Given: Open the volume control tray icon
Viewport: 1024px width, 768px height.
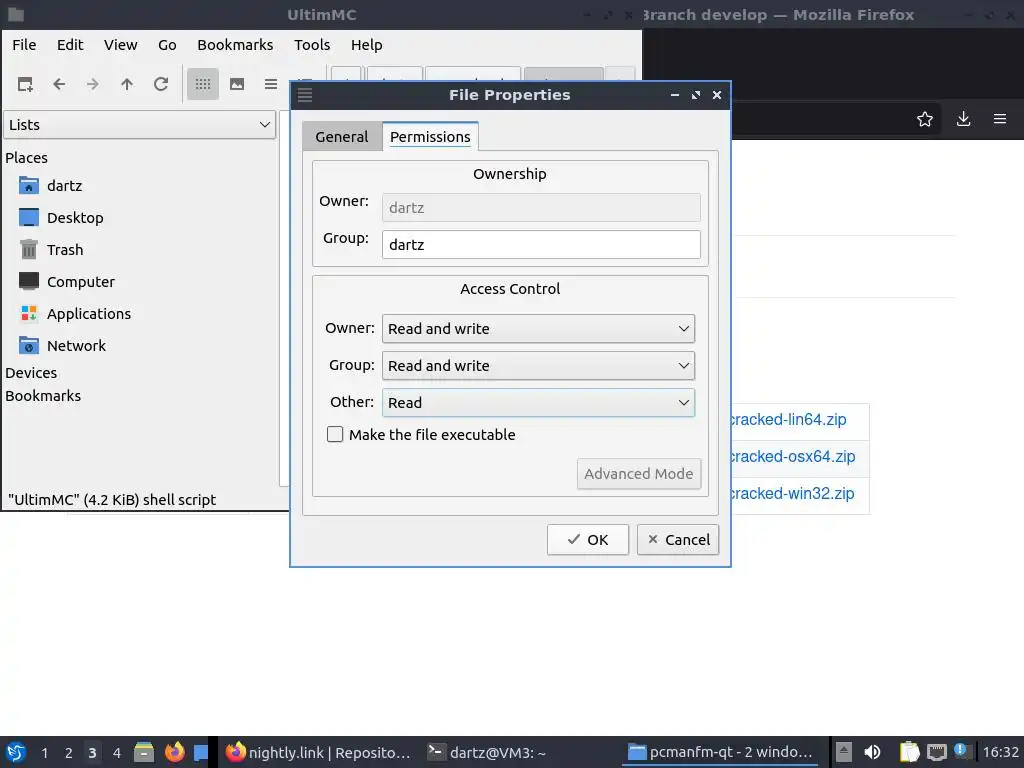Looking at the screenshot, I should [872, 752].
